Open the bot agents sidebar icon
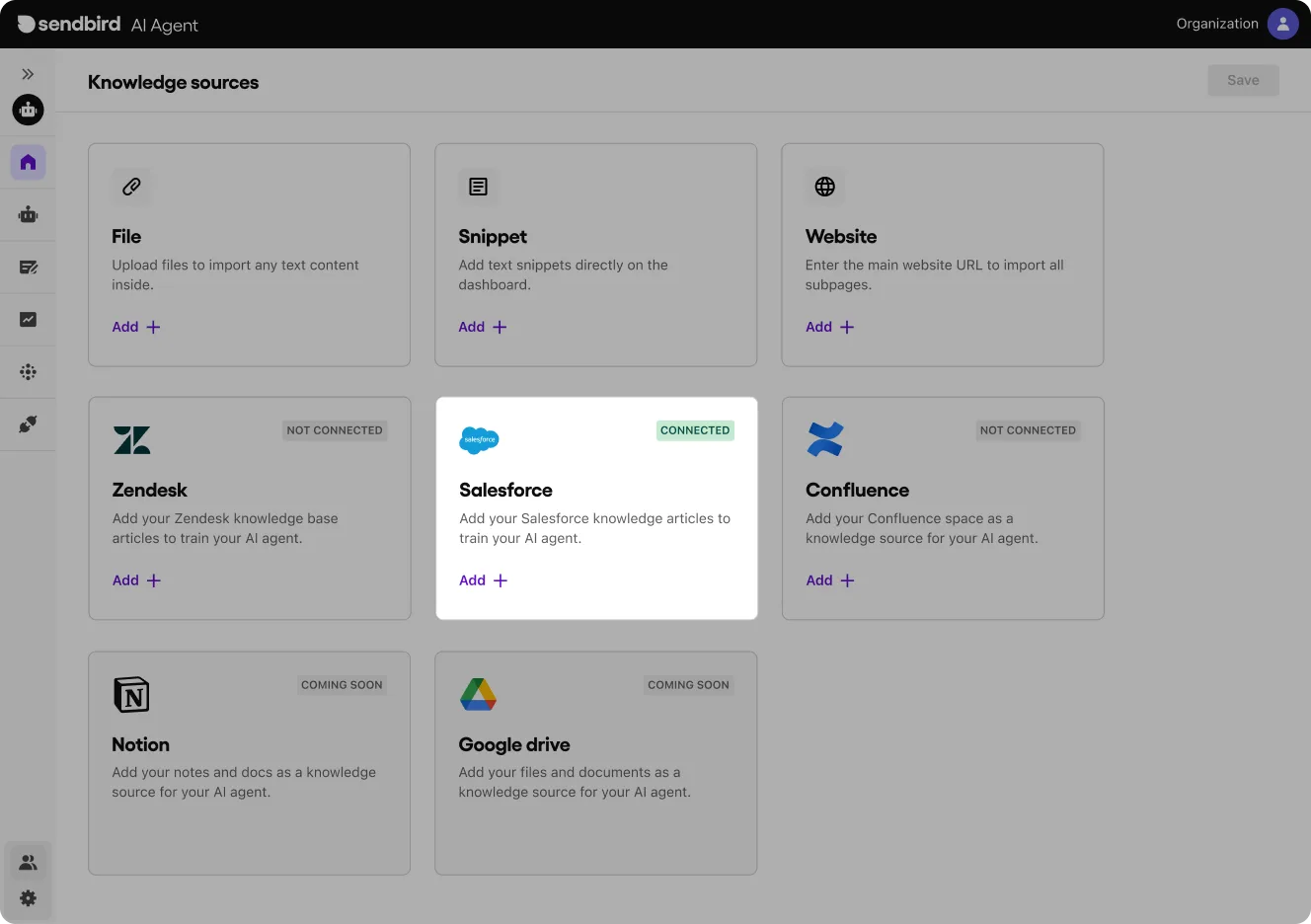Viewport: 1311px width, 924px height. (x=28, y=214)
